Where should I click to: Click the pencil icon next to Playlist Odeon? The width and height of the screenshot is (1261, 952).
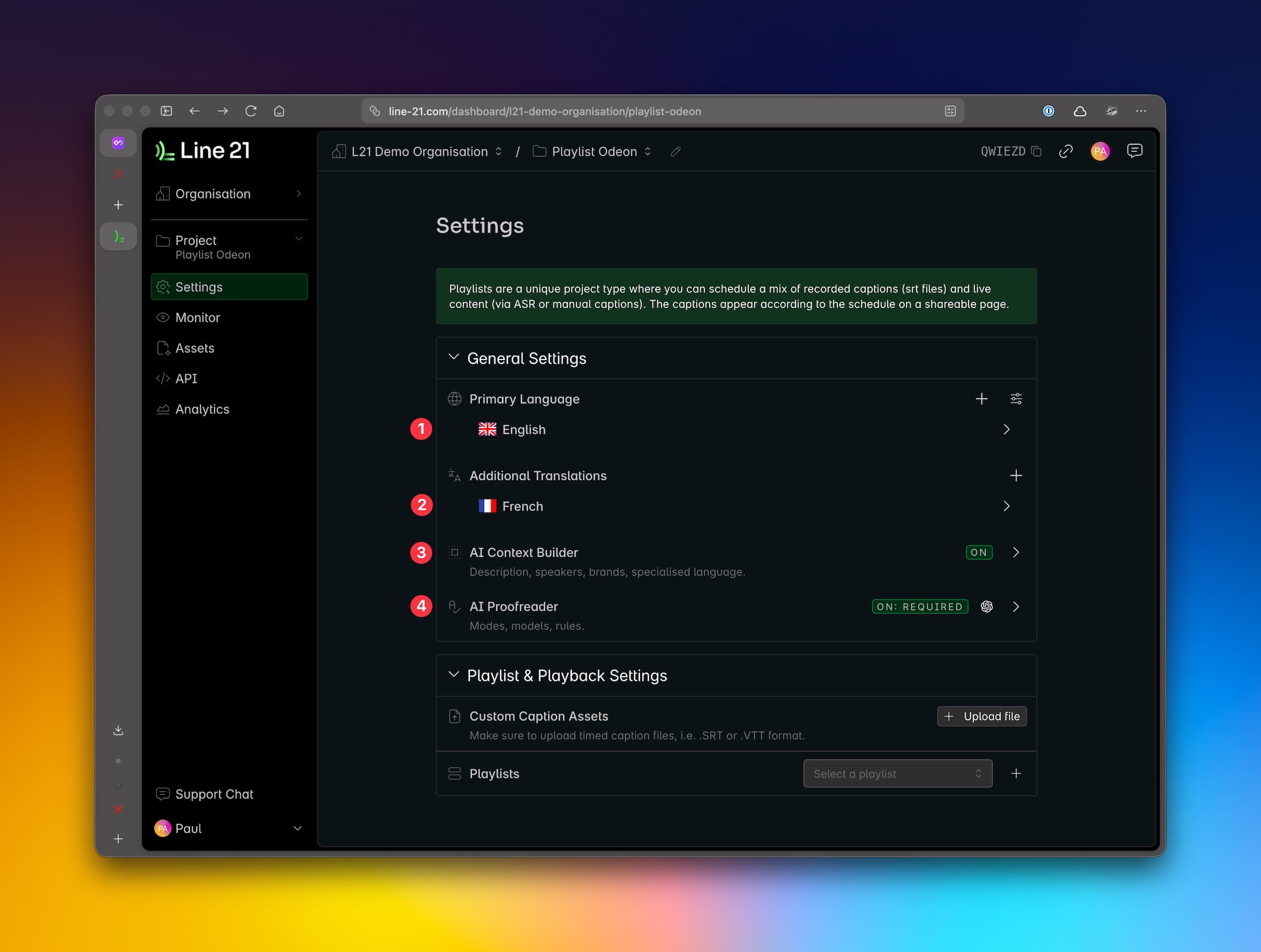(675, 152)
